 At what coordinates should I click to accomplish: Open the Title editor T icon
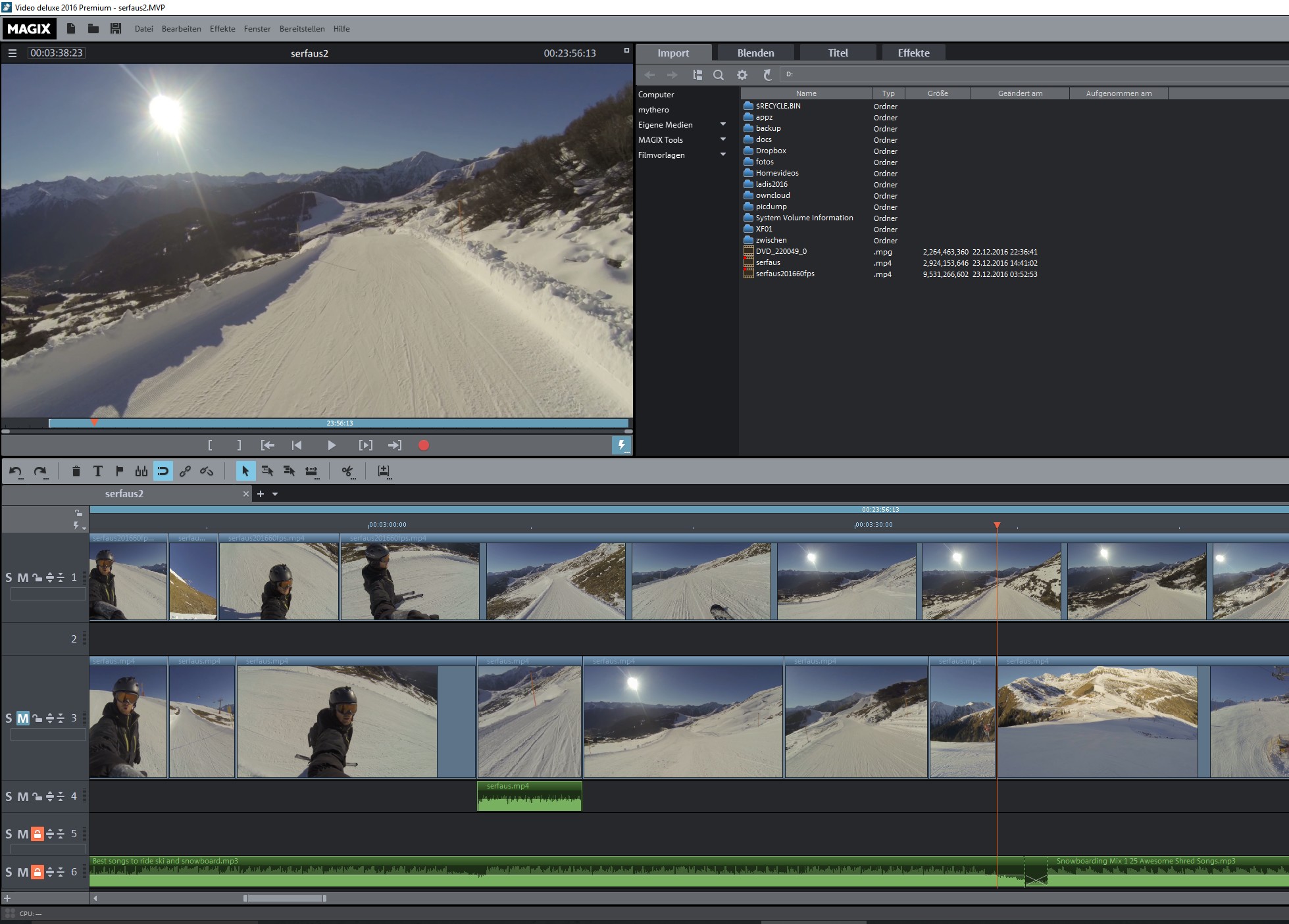[x=97, y=471]
